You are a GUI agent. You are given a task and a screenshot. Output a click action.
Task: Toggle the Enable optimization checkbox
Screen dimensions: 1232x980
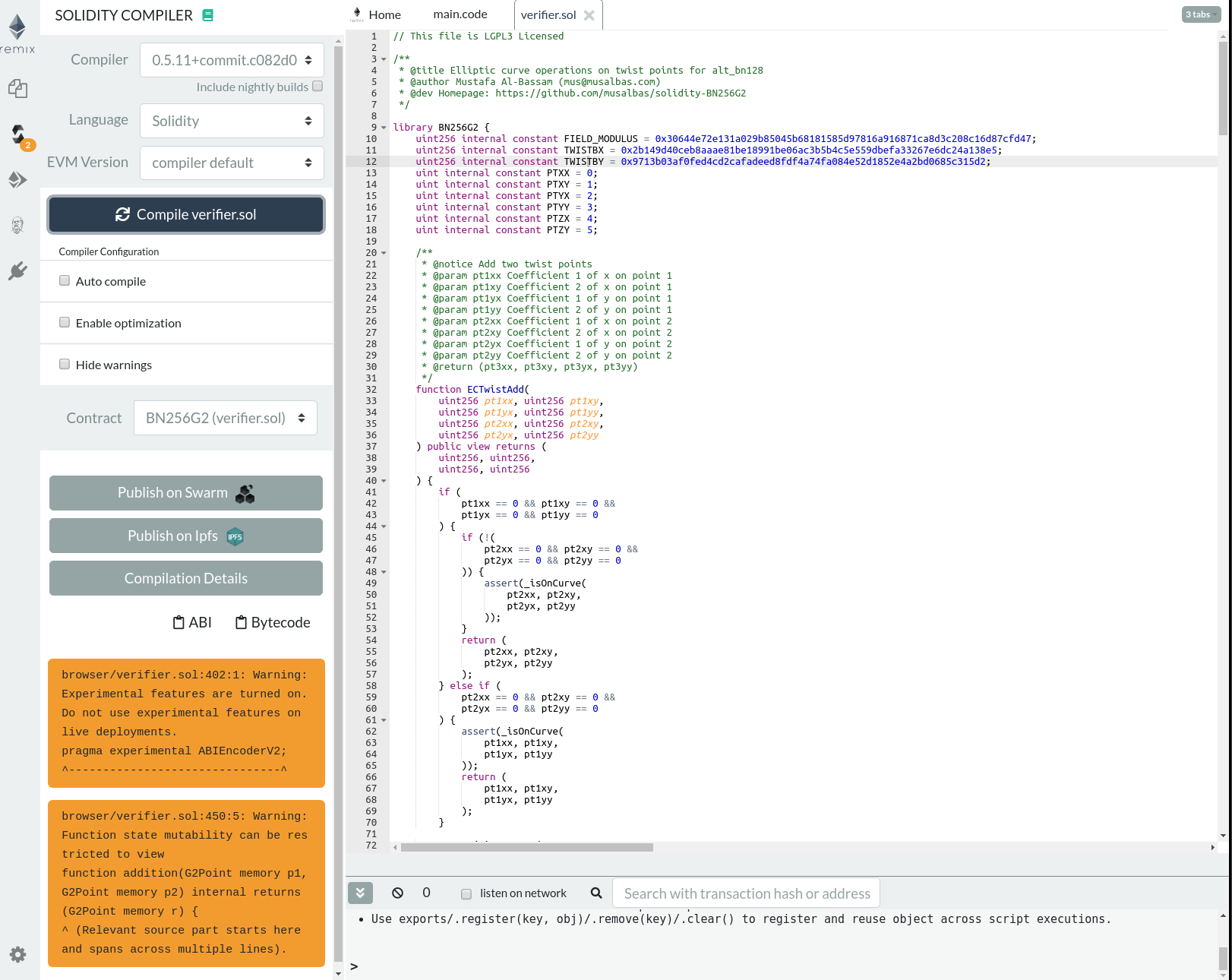point(65,322)
